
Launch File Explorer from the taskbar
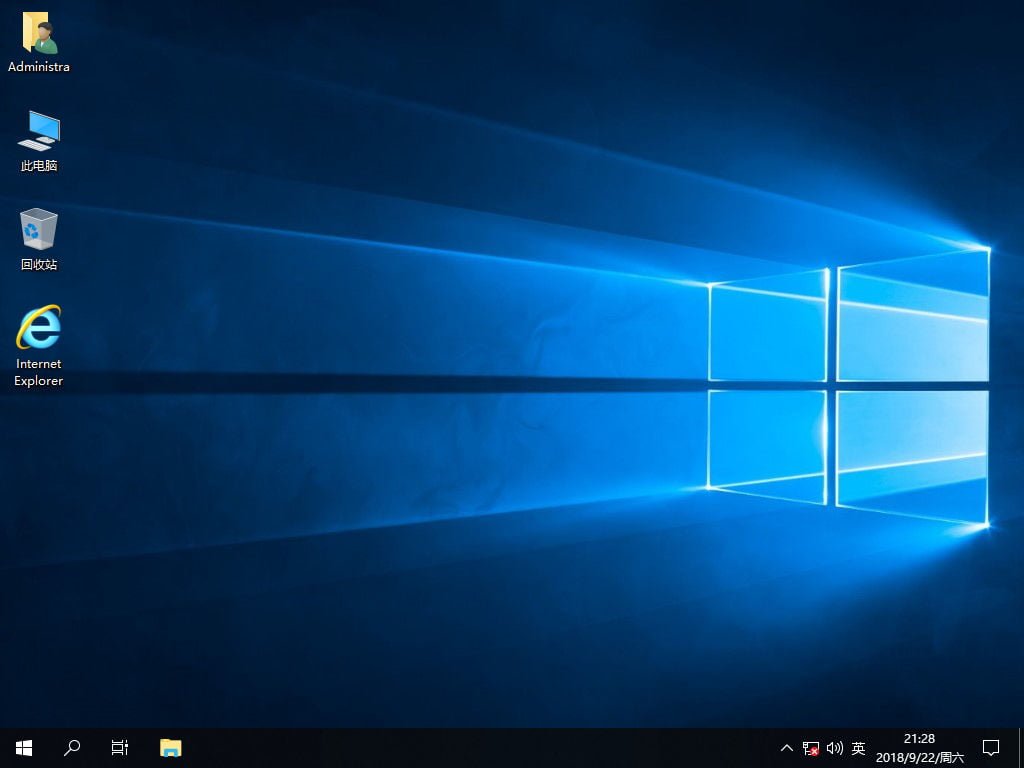[x=171, y=747]
